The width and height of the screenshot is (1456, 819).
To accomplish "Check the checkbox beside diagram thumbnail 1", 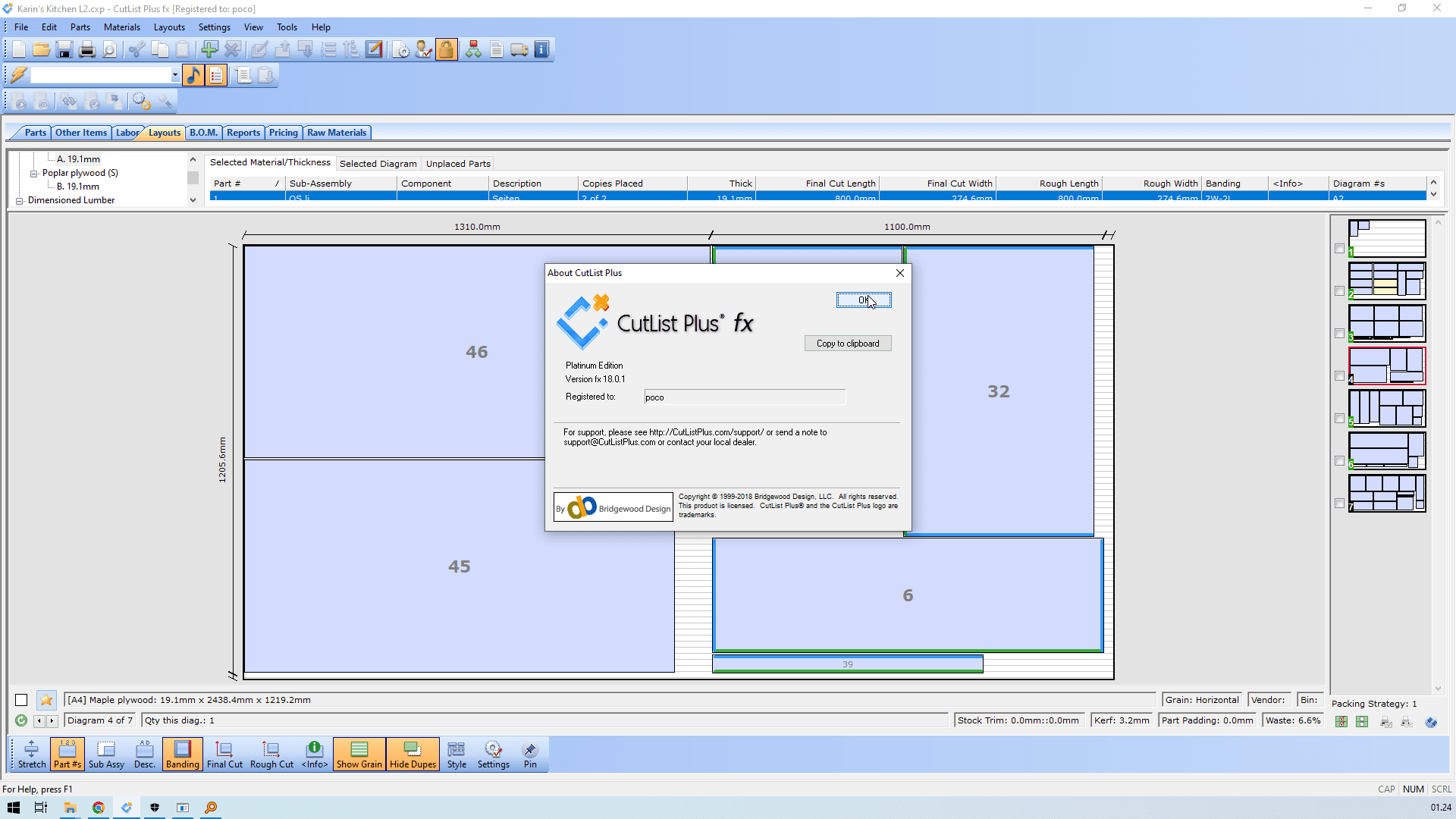I will pos(1339,249).
